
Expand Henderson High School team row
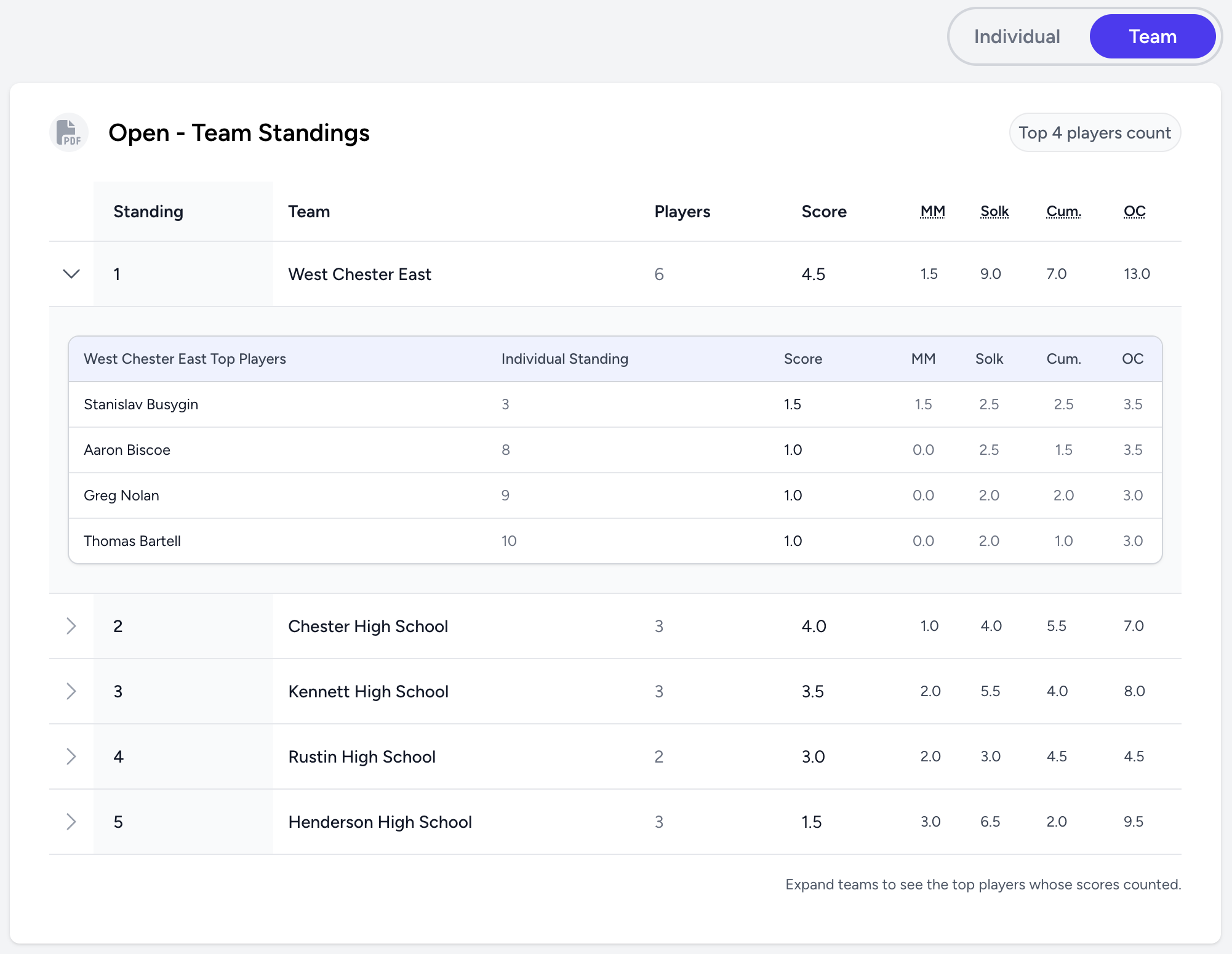(71, 822)
